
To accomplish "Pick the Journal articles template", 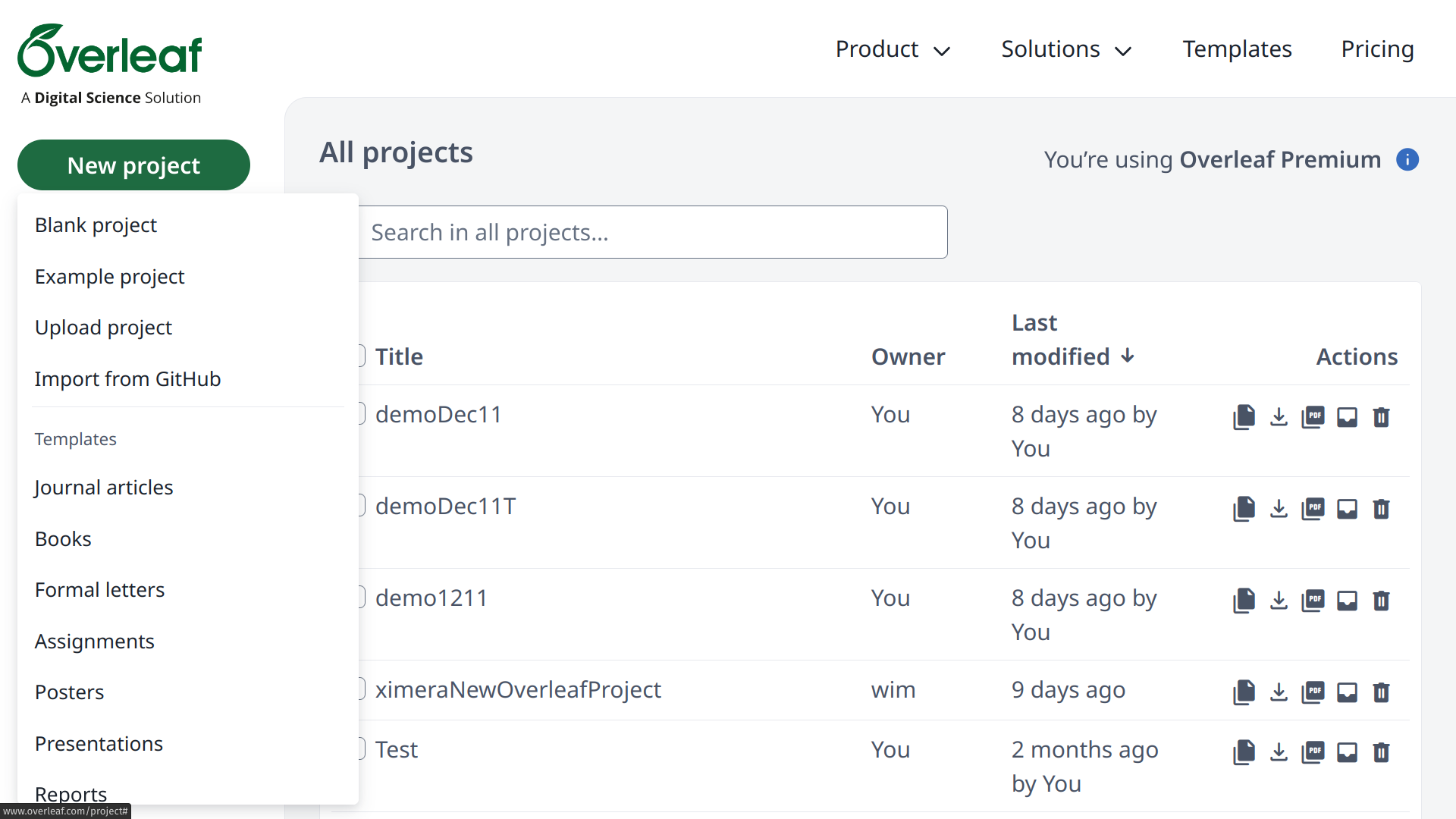I will (104, 488).
